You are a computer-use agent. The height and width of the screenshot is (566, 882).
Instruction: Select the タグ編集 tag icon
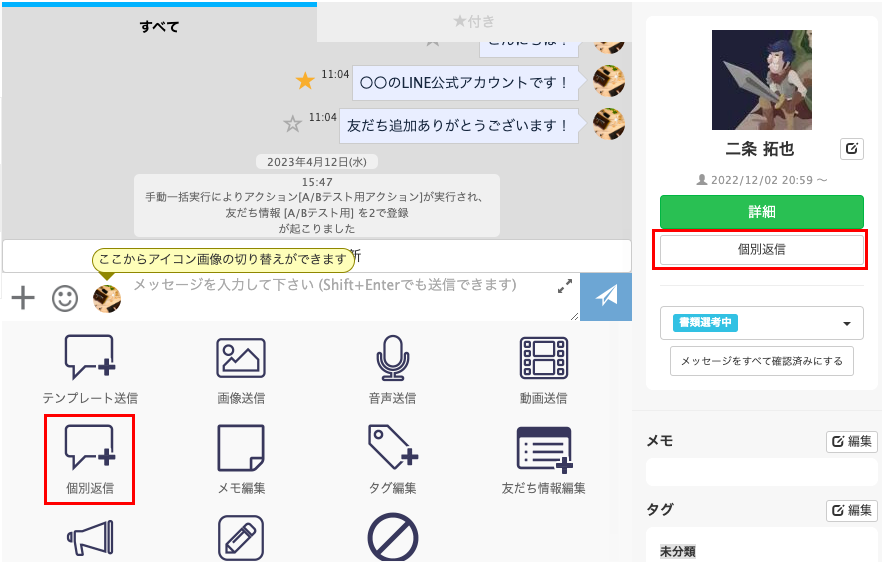pos(392,448)
